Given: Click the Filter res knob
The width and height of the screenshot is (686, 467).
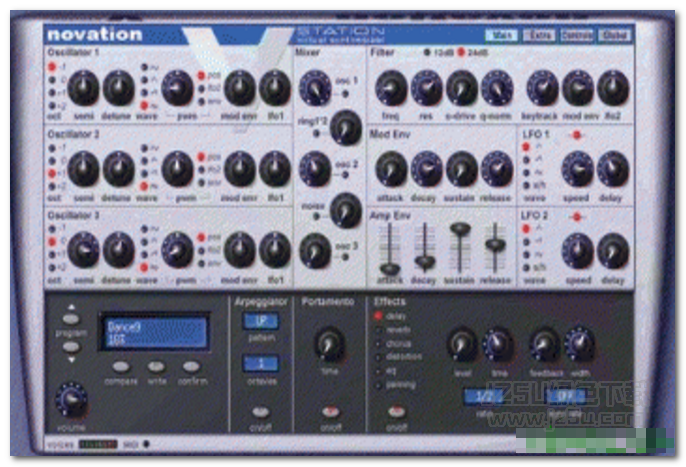Looking at the screenshot, I should [427, 88].
